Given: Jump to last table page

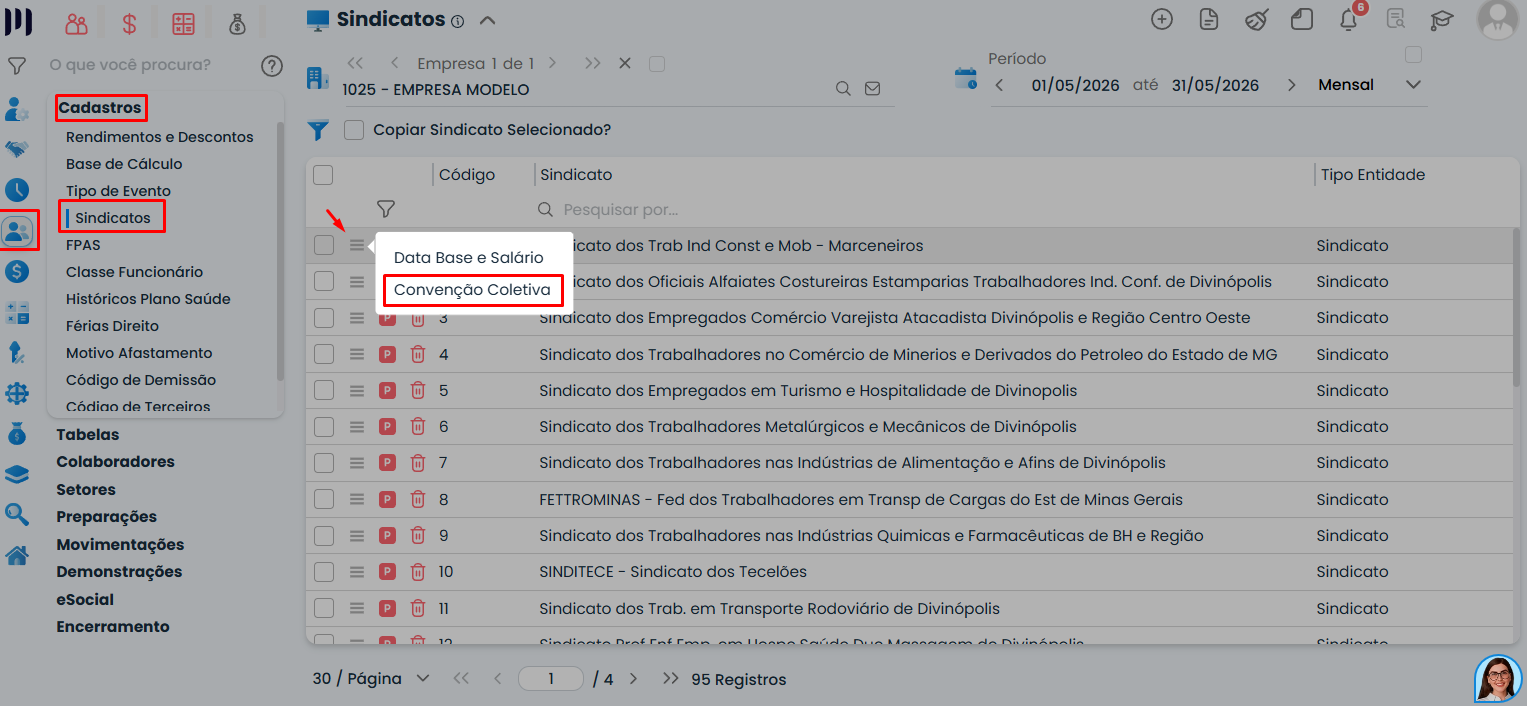Looking at the screenshot, I should click(x=671, y=678).
